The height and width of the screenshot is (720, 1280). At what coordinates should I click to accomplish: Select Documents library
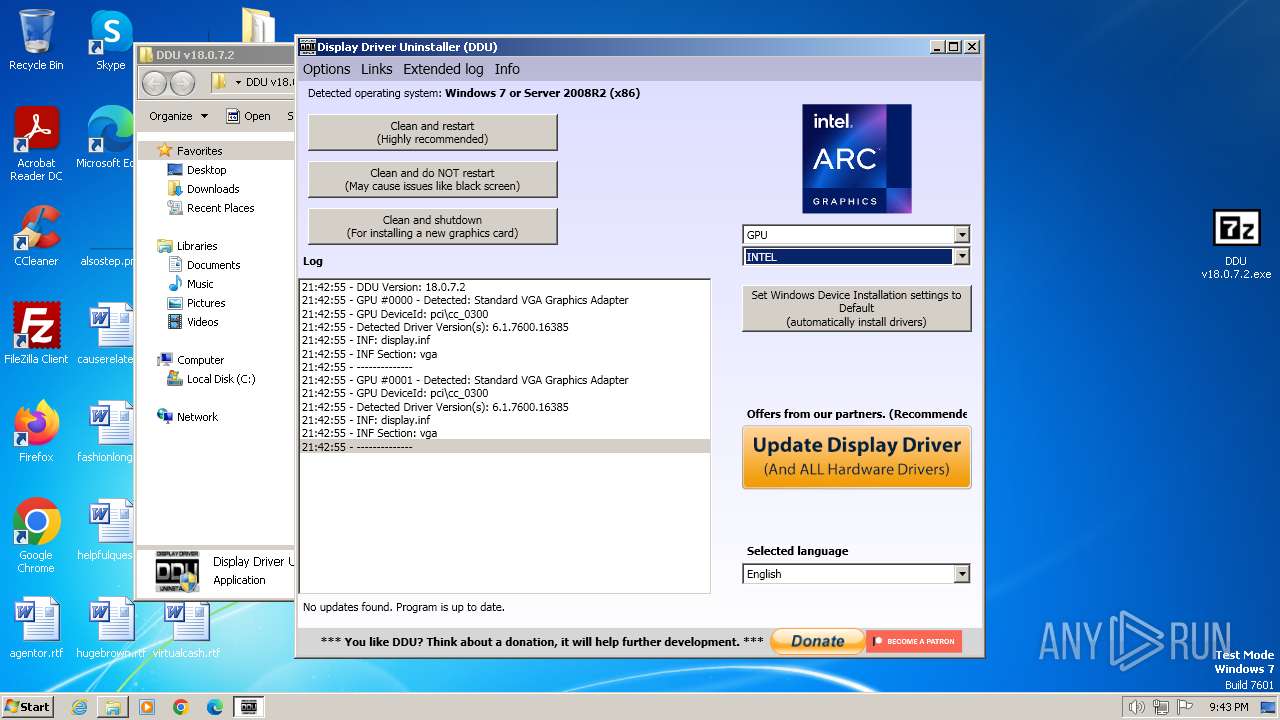click(x=213, y=265)
